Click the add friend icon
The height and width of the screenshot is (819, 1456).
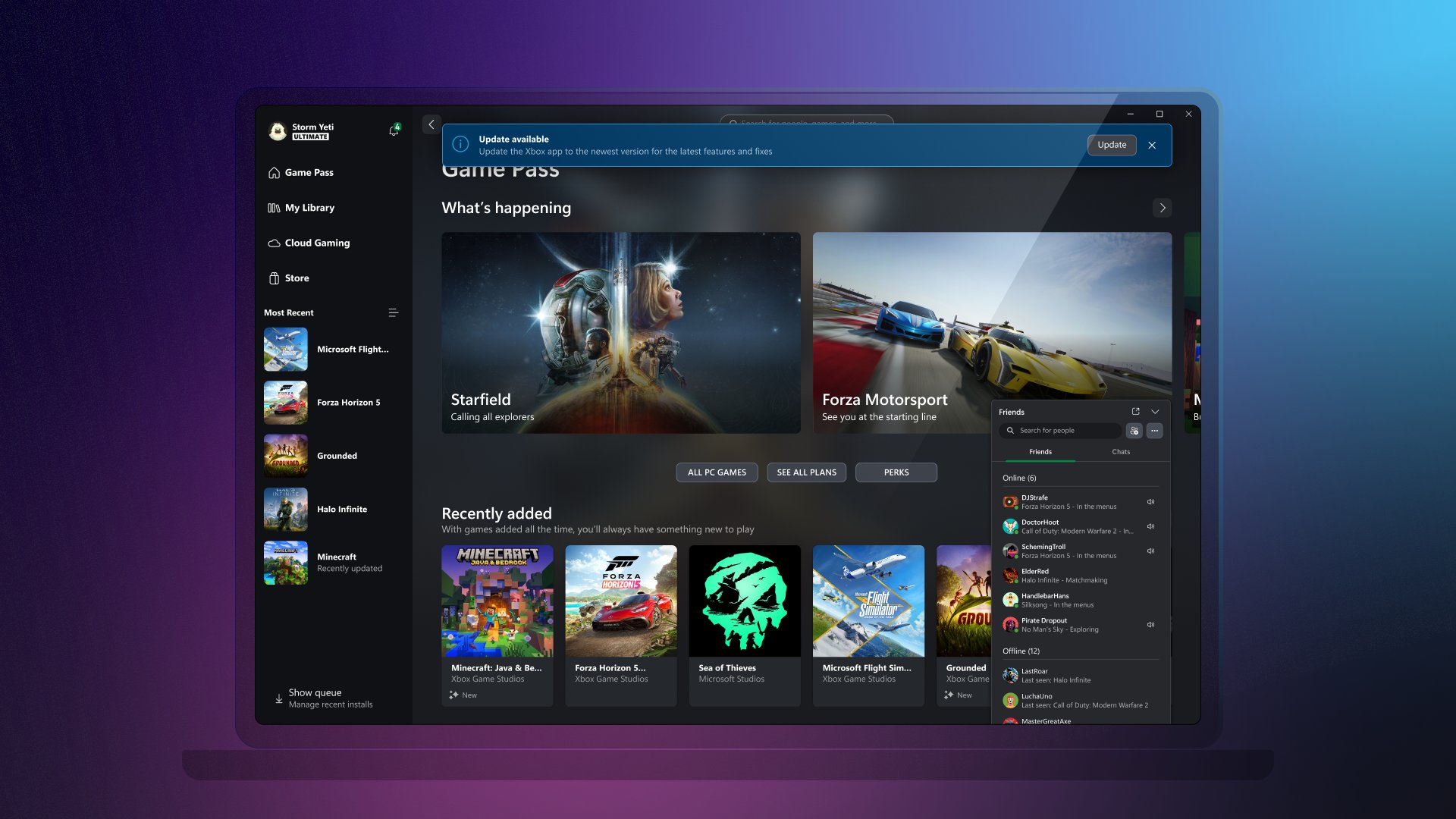(x=1134, y=431)
